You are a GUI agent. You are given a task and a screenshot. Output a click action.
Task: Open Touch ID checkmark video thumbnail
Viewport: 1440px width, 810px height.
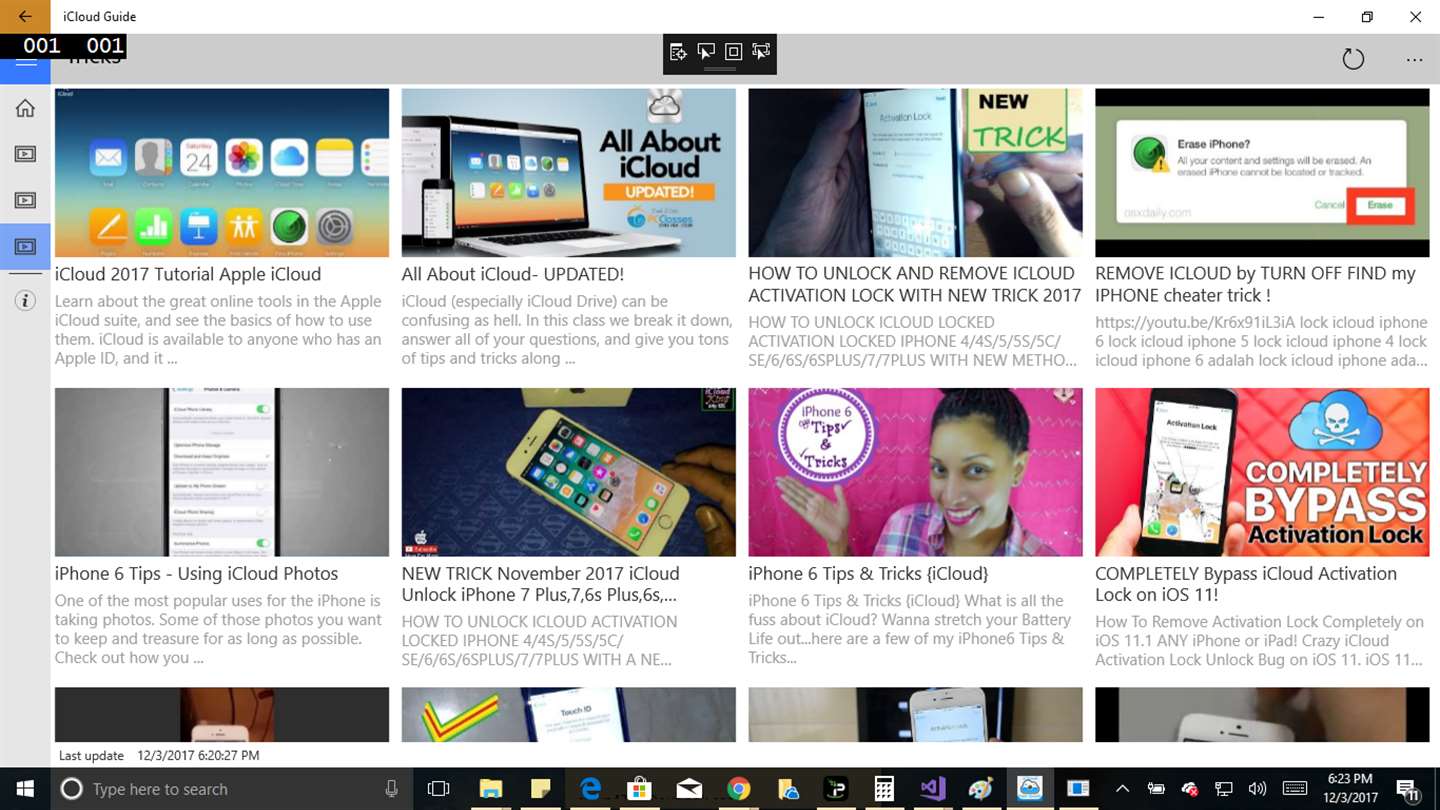pos(568,714)
